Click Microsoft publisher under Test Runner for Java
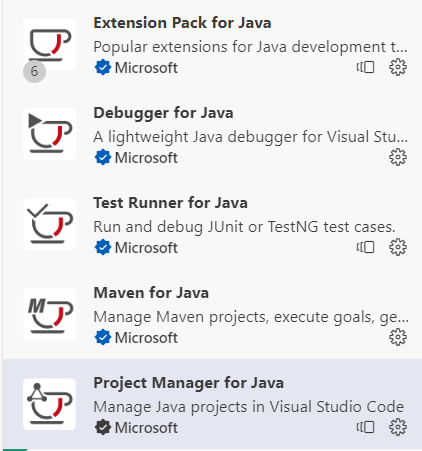Viewport: 422px width, 451px height. (x=146, y=248)
